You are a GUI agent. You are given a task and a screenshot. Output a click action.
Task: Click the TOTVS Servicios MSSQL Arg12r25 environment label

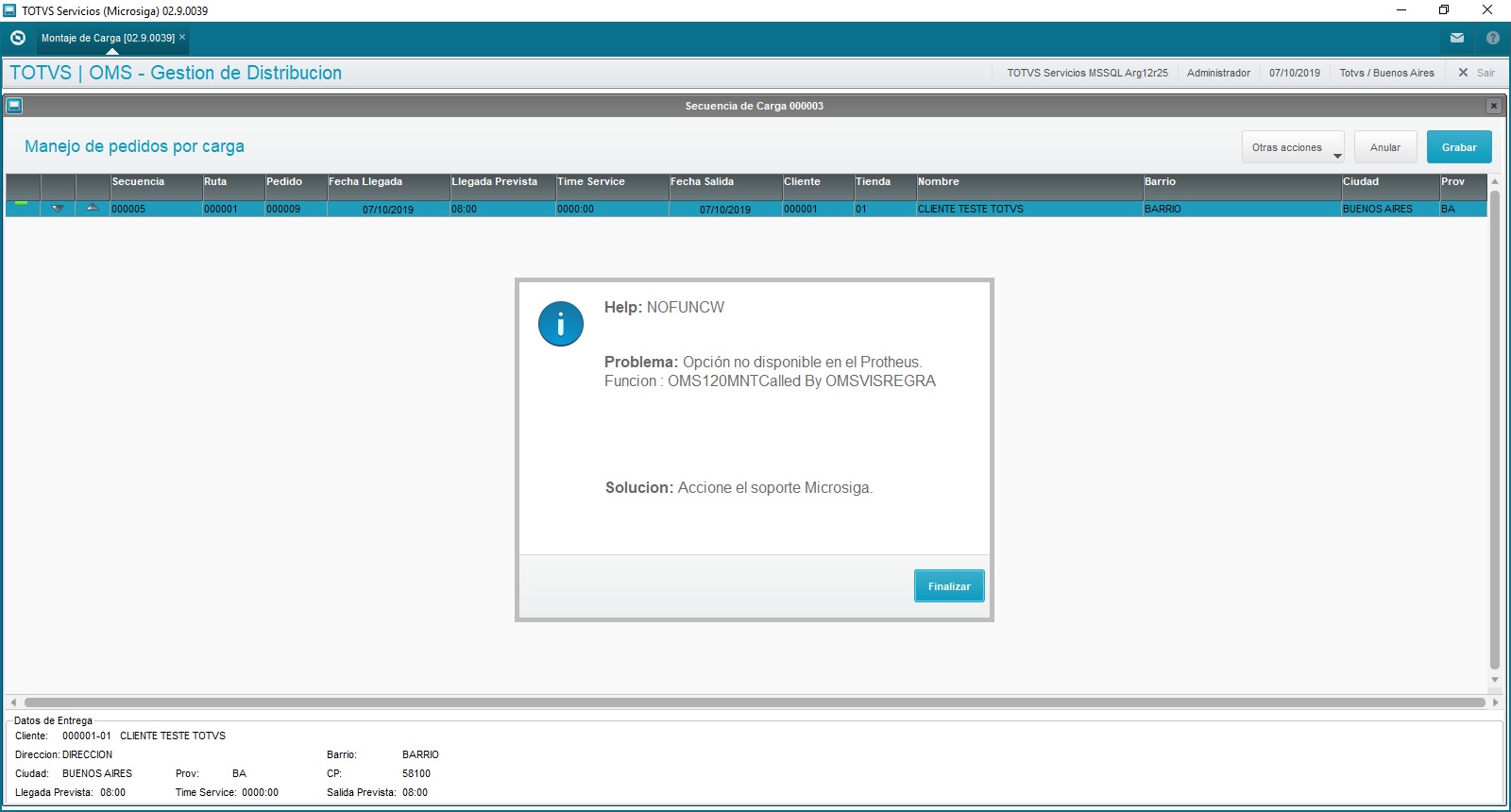(1087, 73)
